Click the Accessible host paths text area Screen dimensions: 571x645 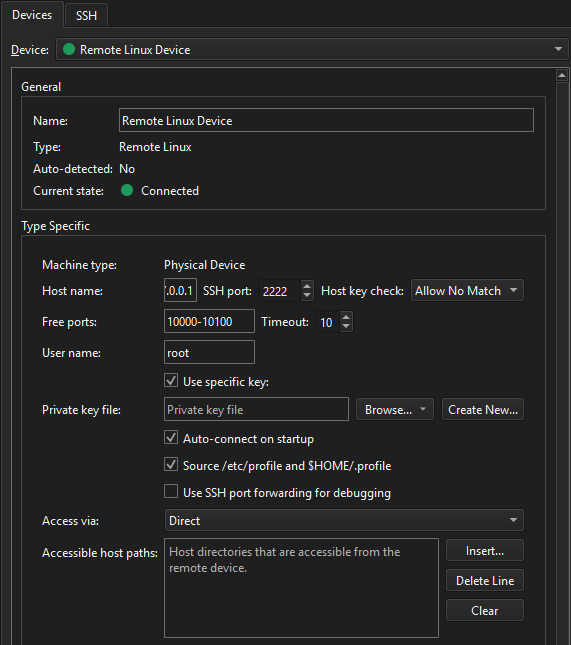pyautogui.click(x=302, y=588)
